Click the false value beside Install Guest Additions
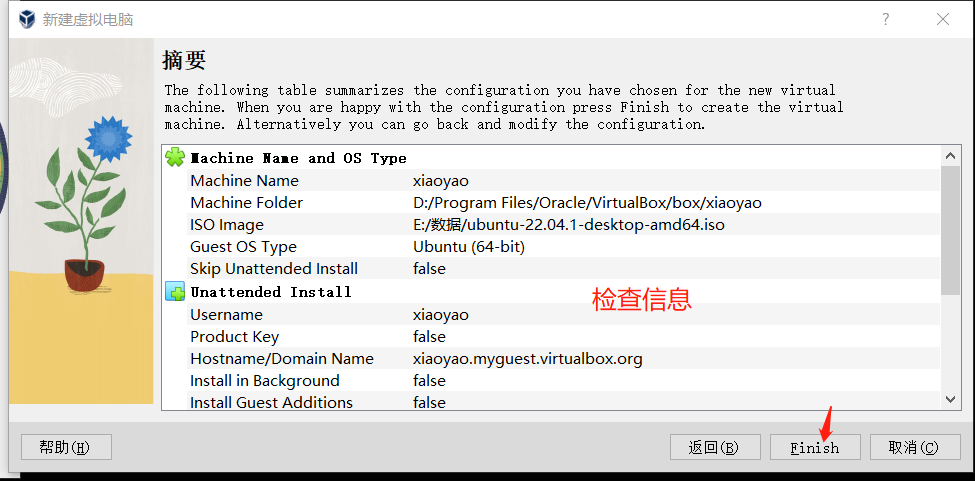The width and height of the screenshot is (975, 481). tap(429, 403)
